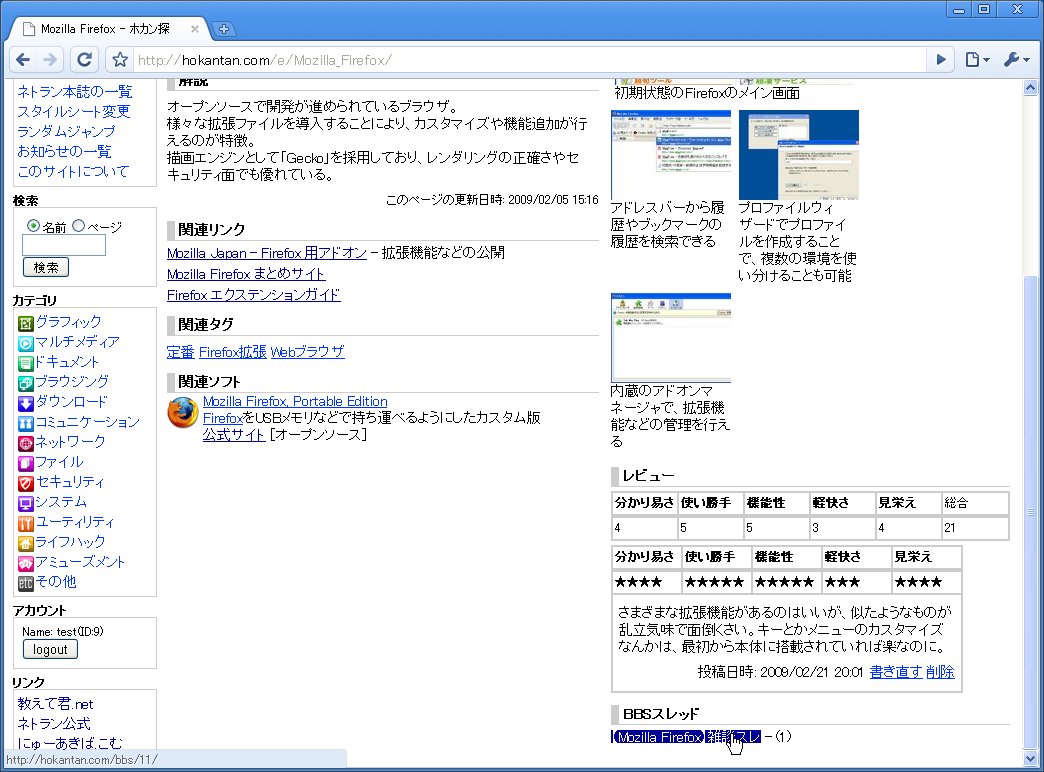Click the Firefox logo under 関連ソフト

182,412
